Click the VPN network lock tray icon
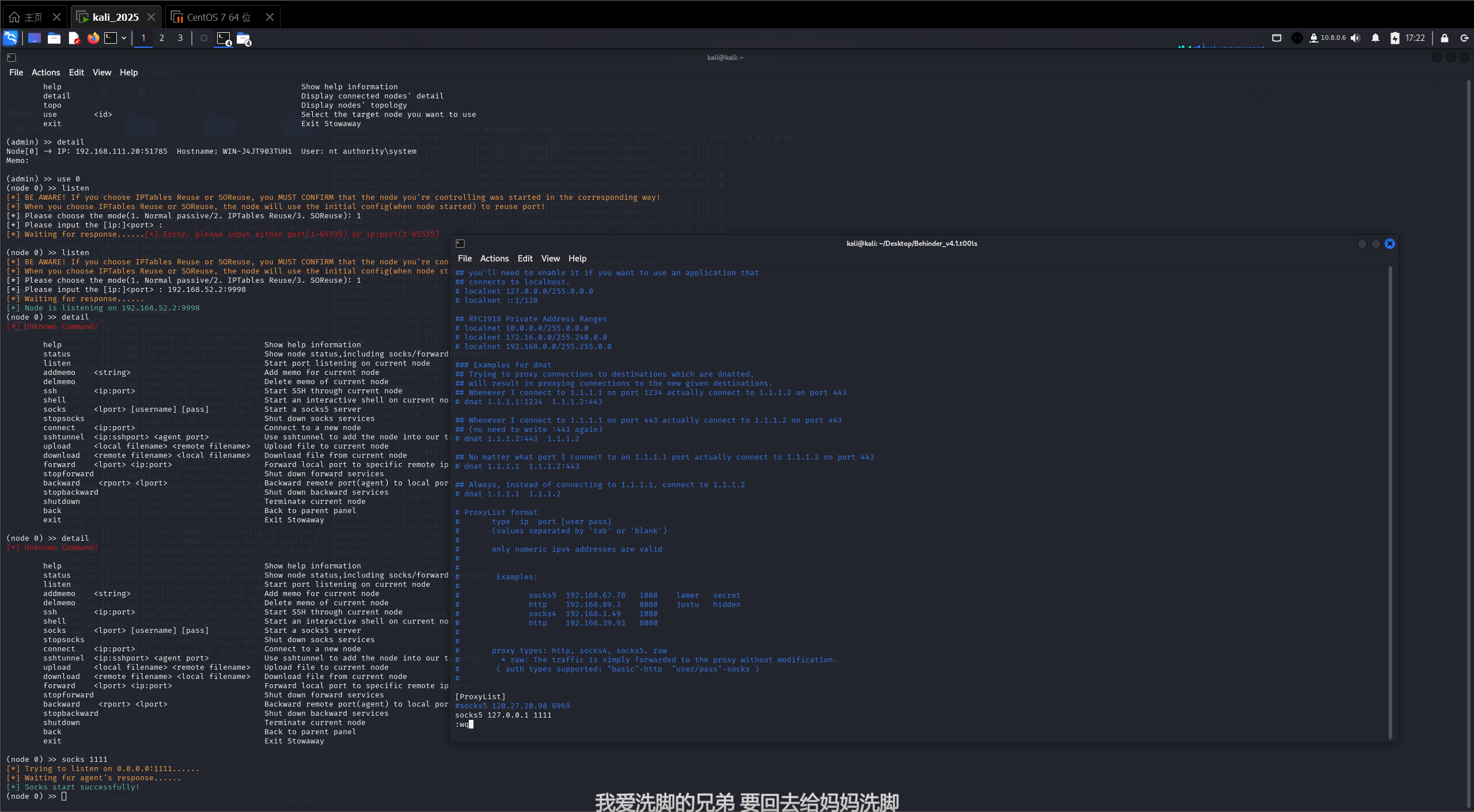The width and height of the screenshot is (1474, 812). click(1313, 38)
